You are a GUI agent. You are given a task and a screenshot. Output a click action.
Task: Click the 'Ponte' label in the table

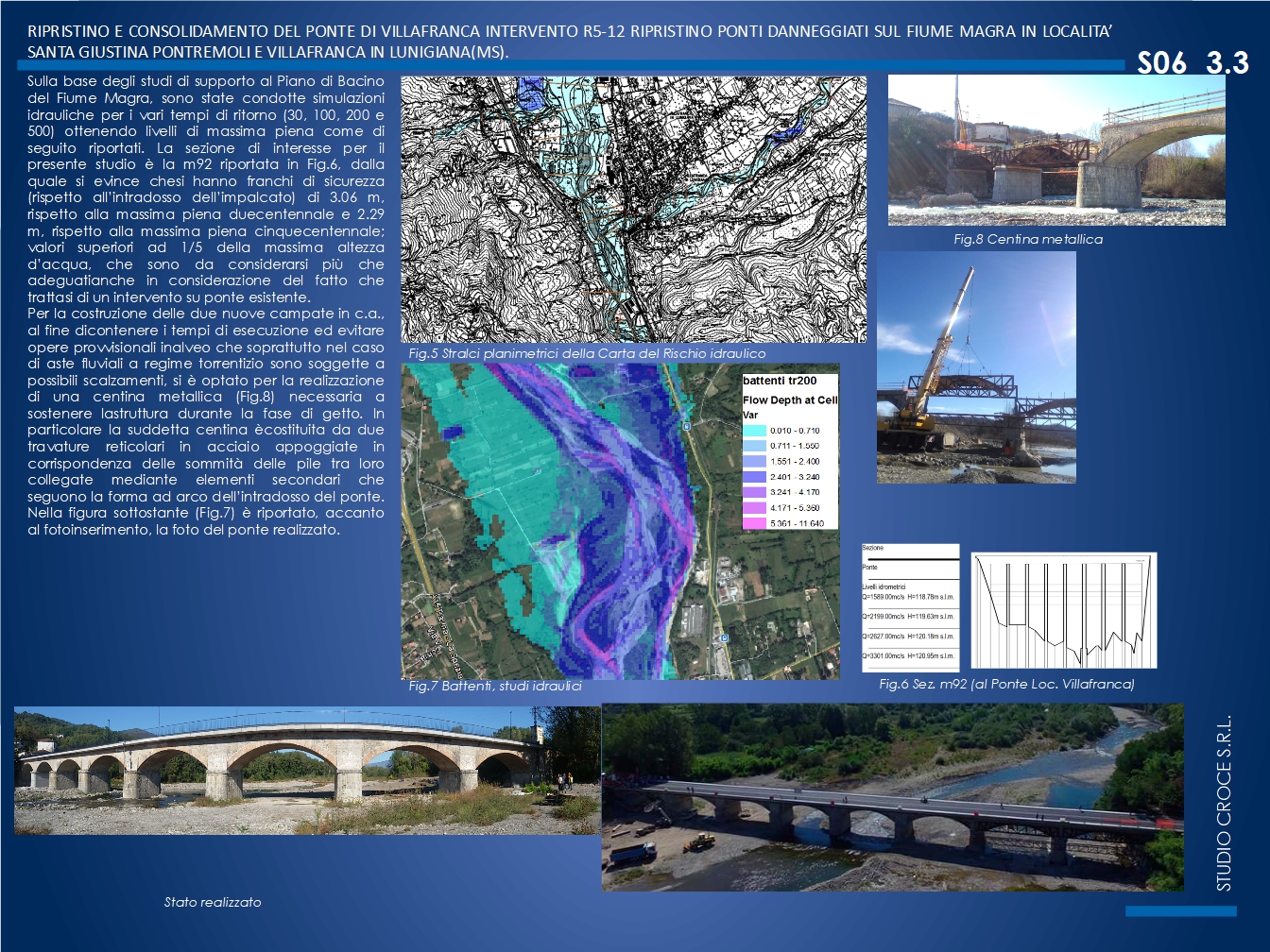pyautogui.click(x=870, y=568)
